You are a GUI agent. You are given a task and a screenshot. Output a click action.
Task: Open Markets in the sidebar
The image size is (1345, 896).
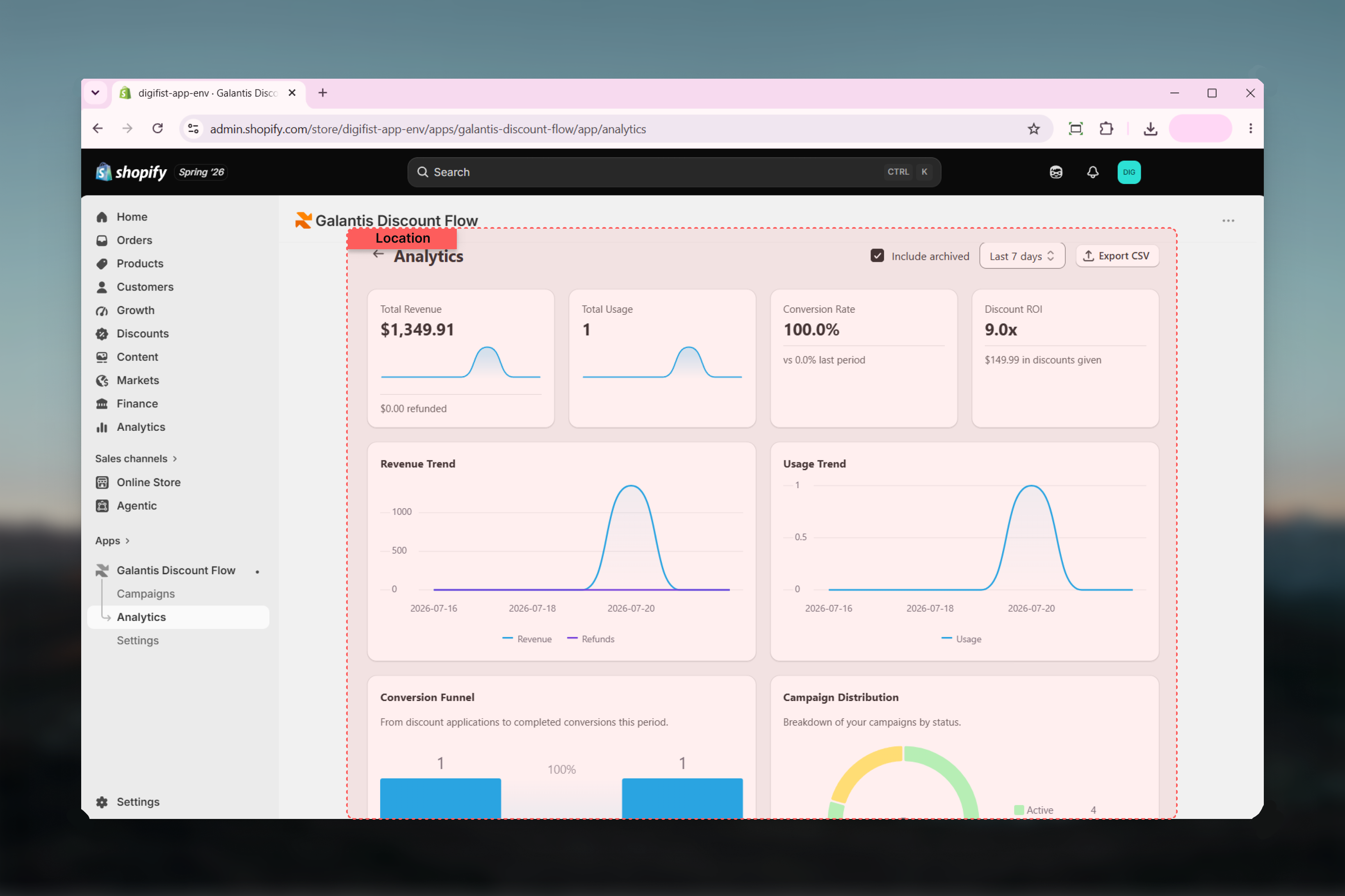(x=137, y=380)
